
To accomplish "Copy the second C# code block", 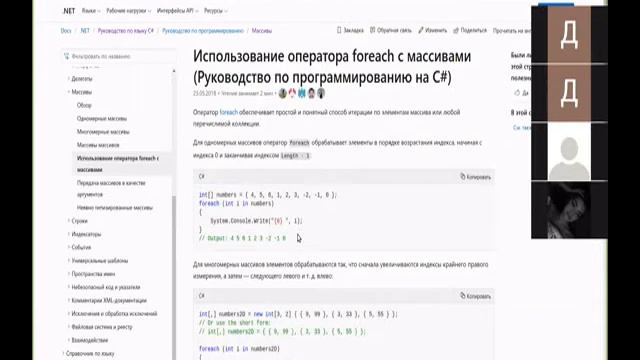I will point(476,296).
